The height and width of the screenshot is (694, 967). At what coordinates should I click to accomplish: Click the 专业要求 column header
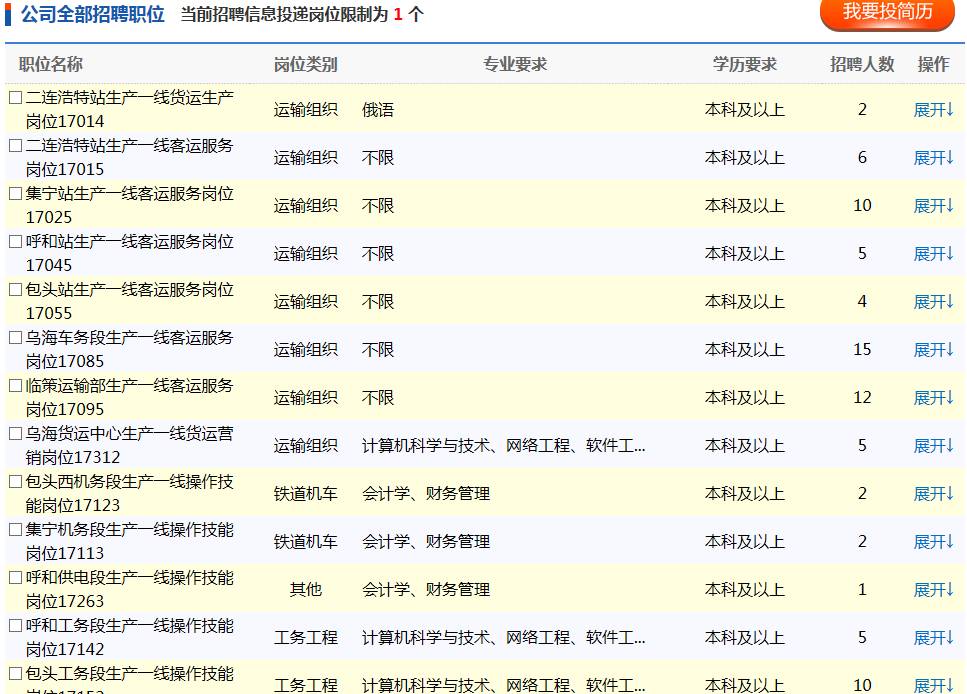tap(515, 64)
